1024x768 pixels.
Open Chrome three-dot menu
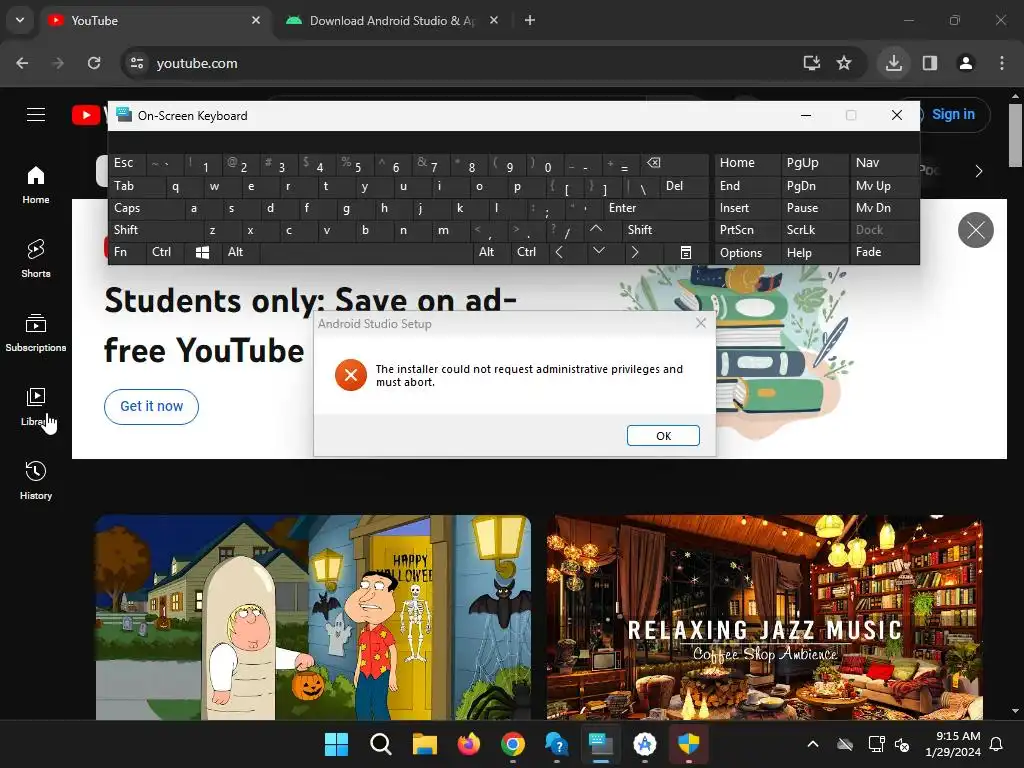click(1002, 63)
